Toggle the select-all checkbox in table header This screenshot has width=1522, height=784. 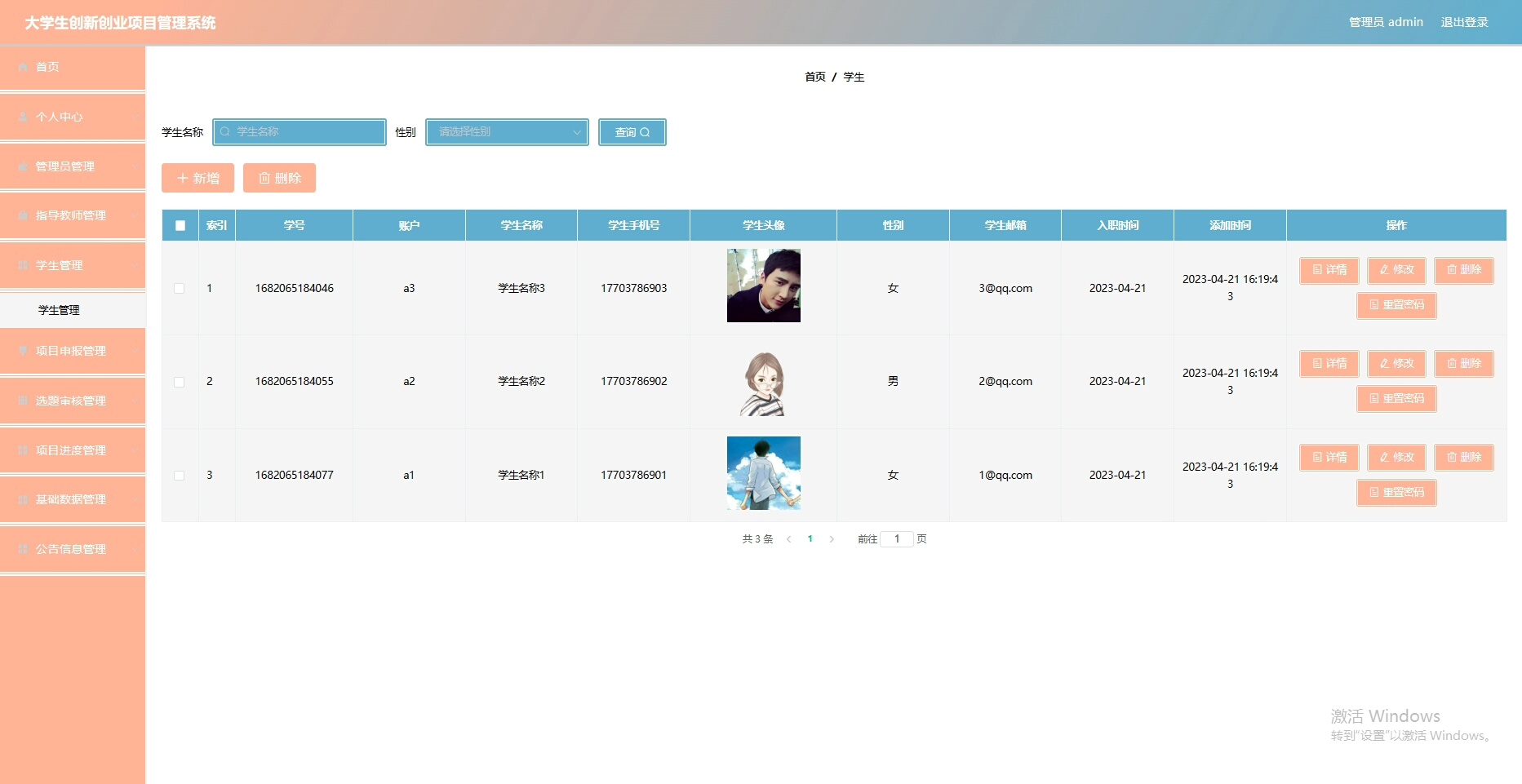point(180,226)
